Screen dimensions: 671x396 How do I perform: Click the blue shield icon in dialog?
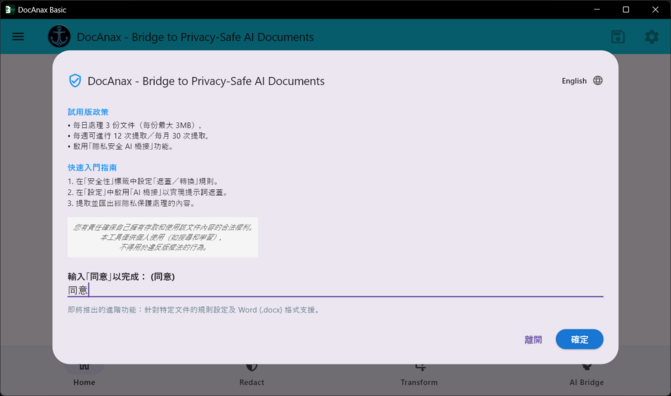[x=75, y=80]
